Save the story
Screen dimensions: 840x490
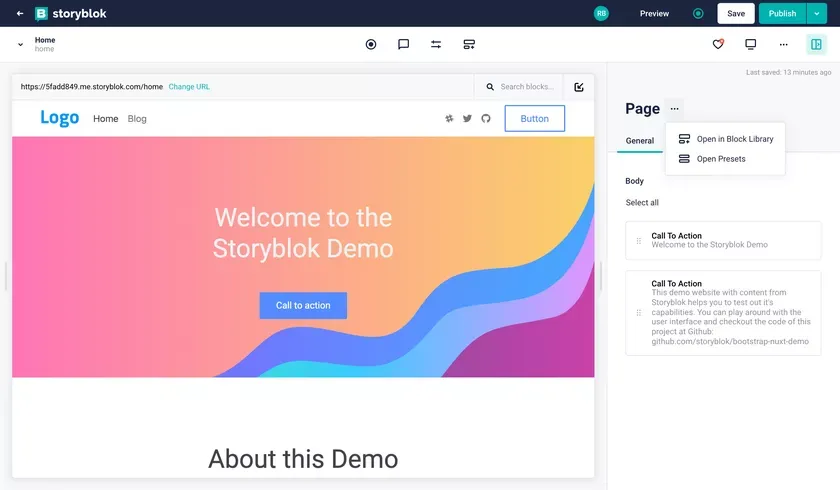[736, 13]
